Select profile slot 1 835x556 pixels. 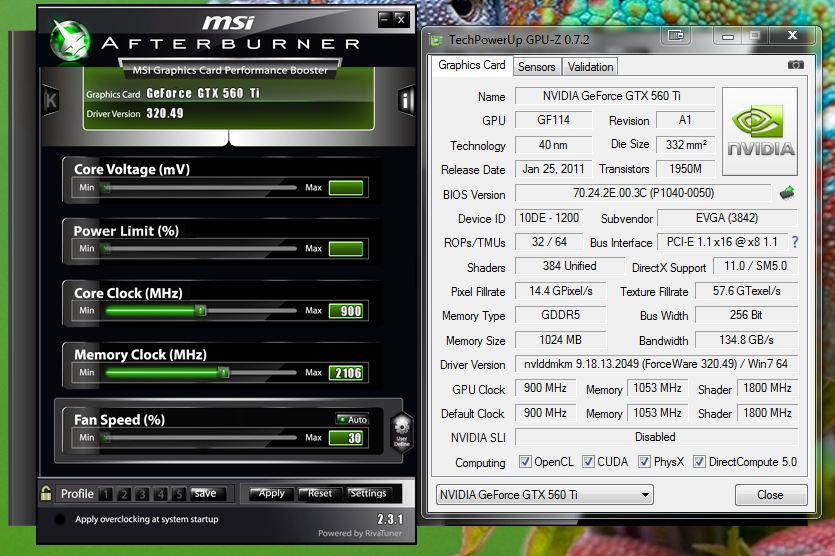click(x=106, y=494)
